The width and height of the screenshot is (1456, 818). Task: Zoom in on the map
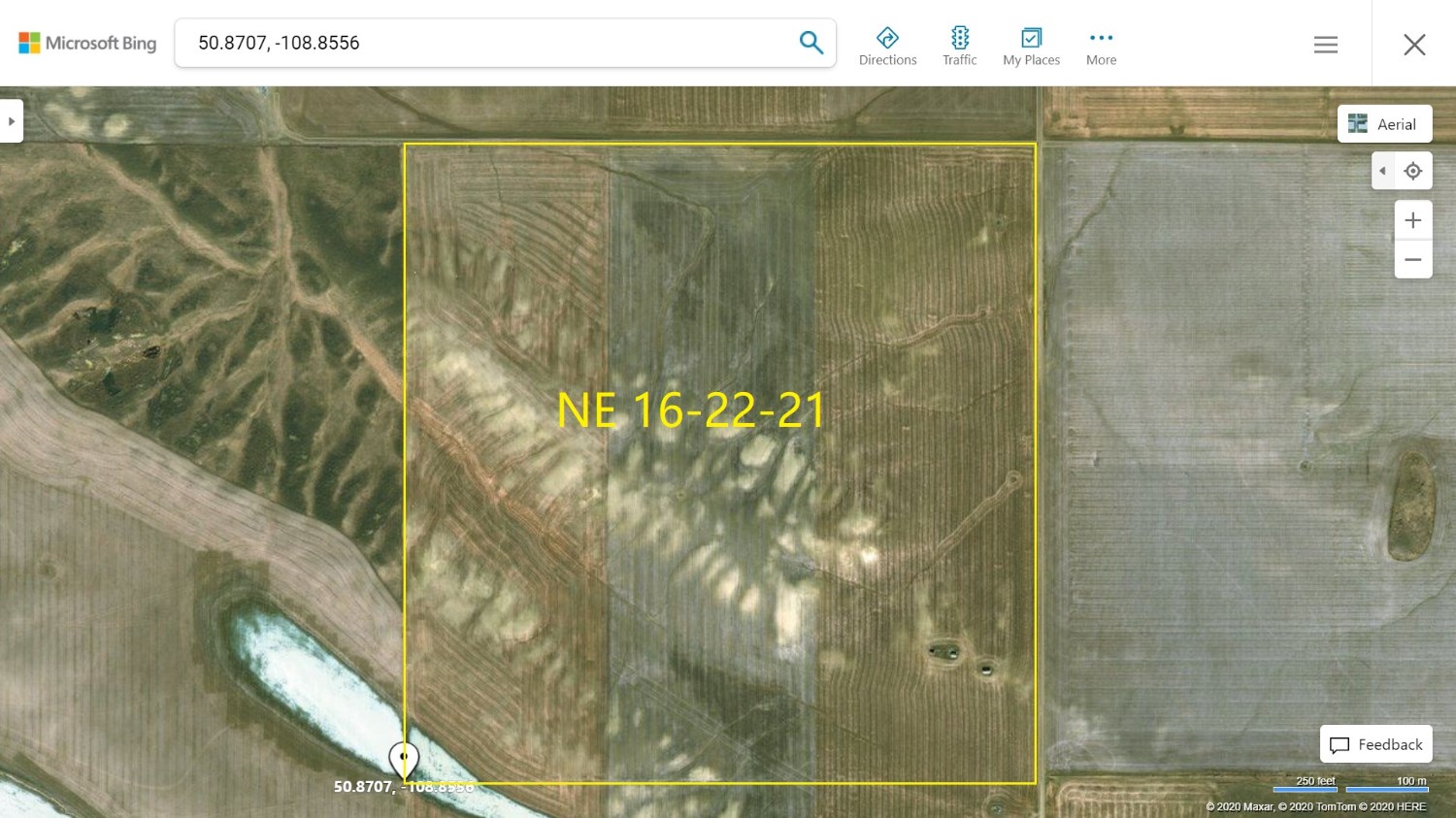click(x=1413, y=220)
